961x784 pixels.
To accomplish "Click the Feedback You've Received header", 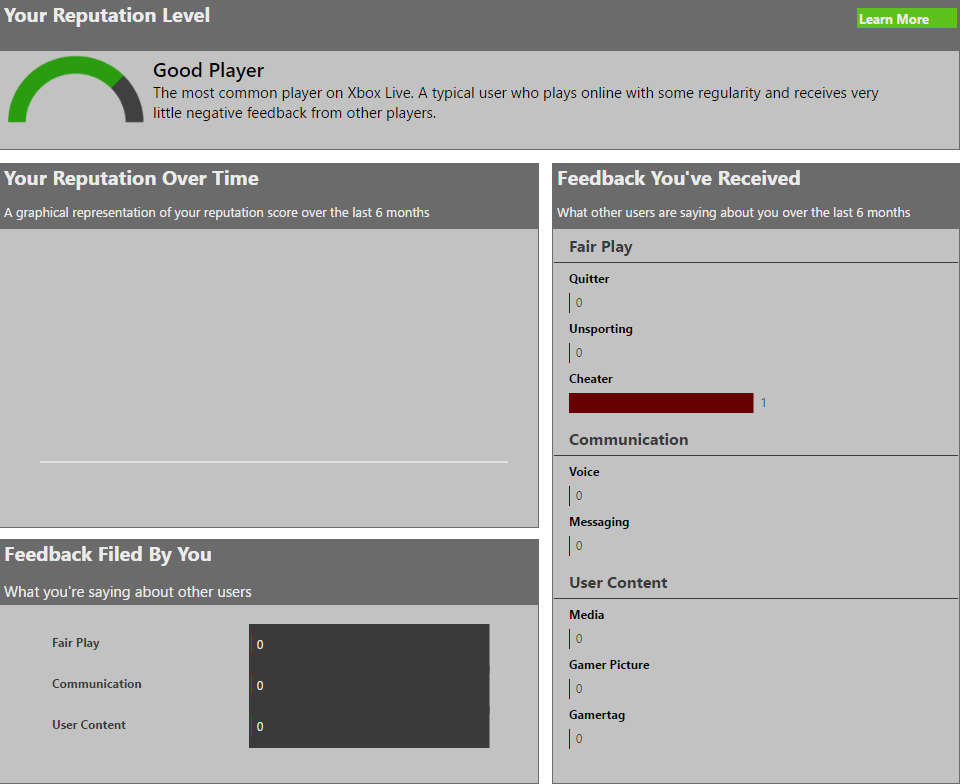I will pos(679,177).
